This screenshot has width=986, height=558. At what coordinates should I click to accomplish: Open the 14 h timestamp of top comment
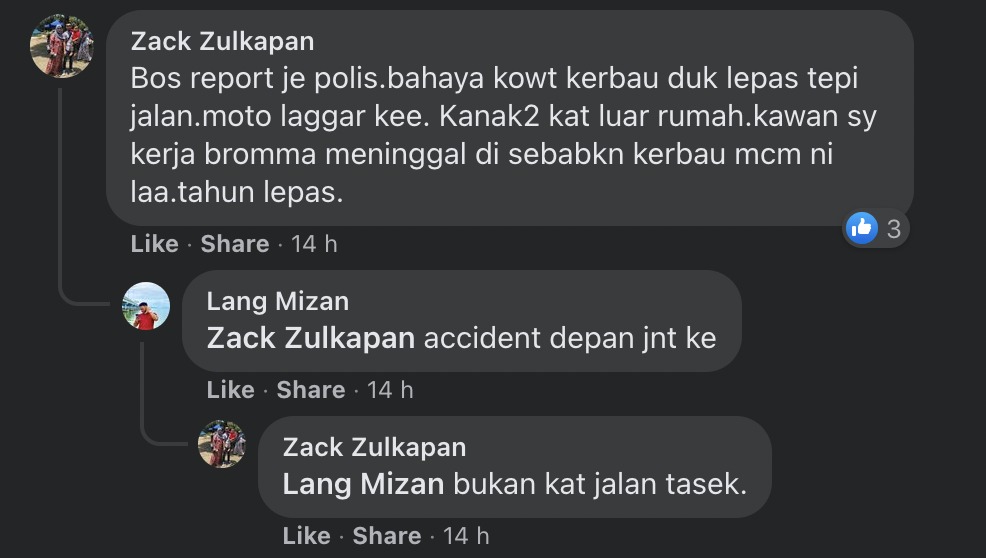[314, 244]
